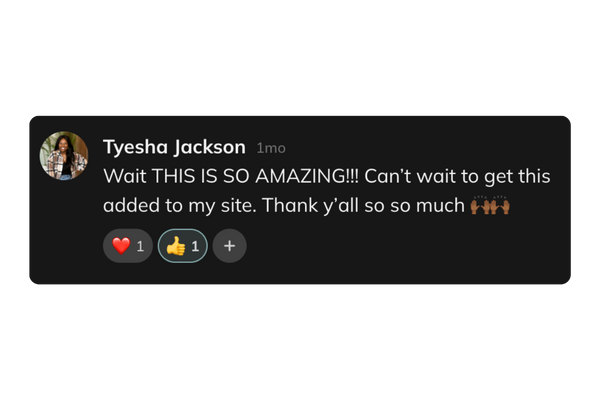600x400 pixels.
Task: Click the heart reaction count number
Action: [140, 246]
